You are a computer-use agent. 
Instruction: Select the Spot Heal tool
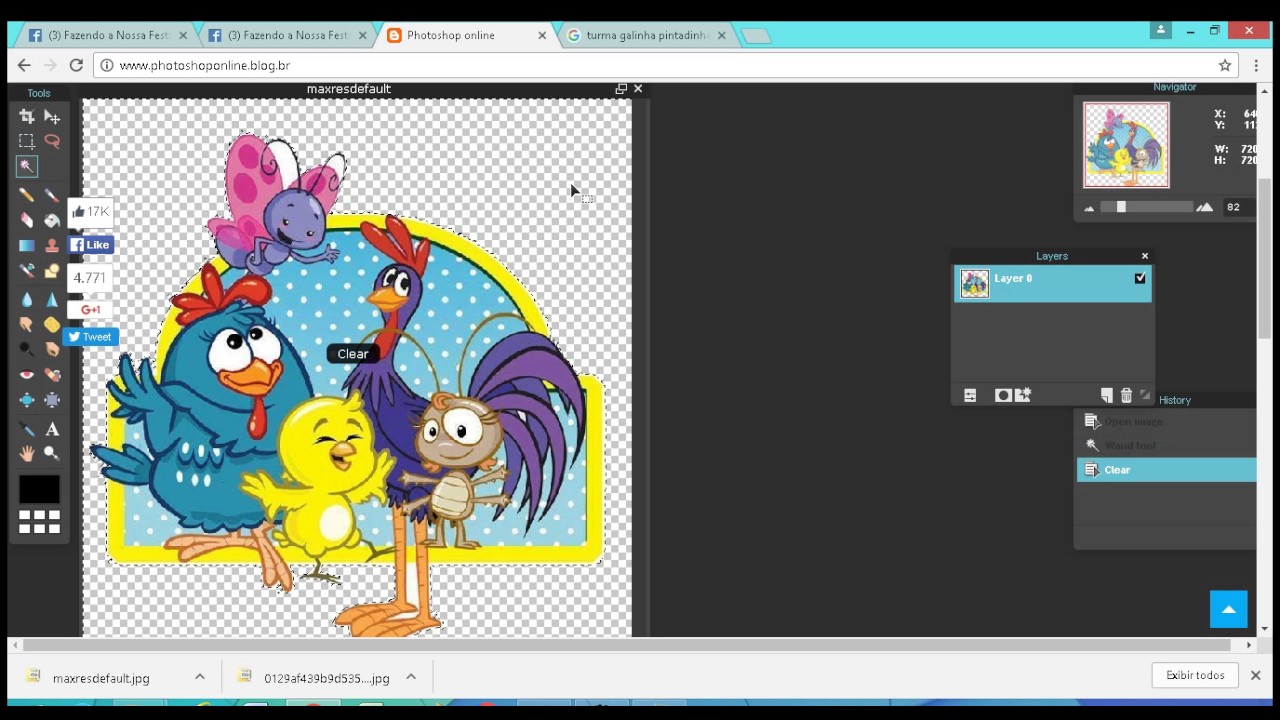52,375
